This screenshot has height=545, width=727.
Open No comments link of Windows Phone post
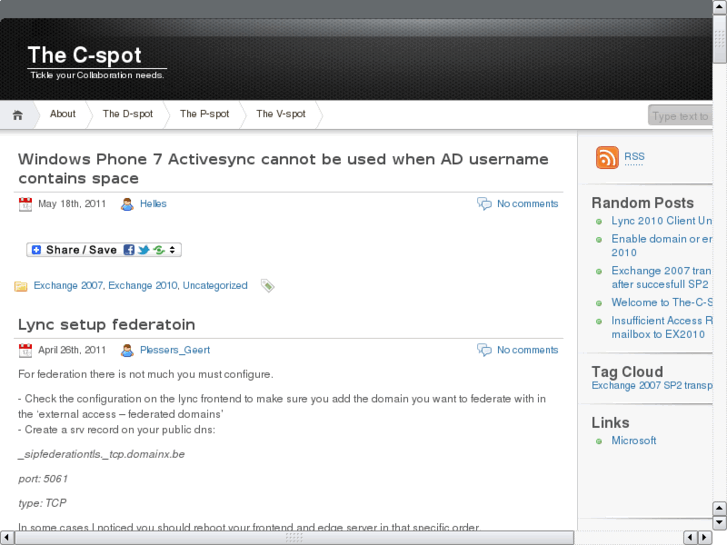pyautogui.click(x=528, y=204)
